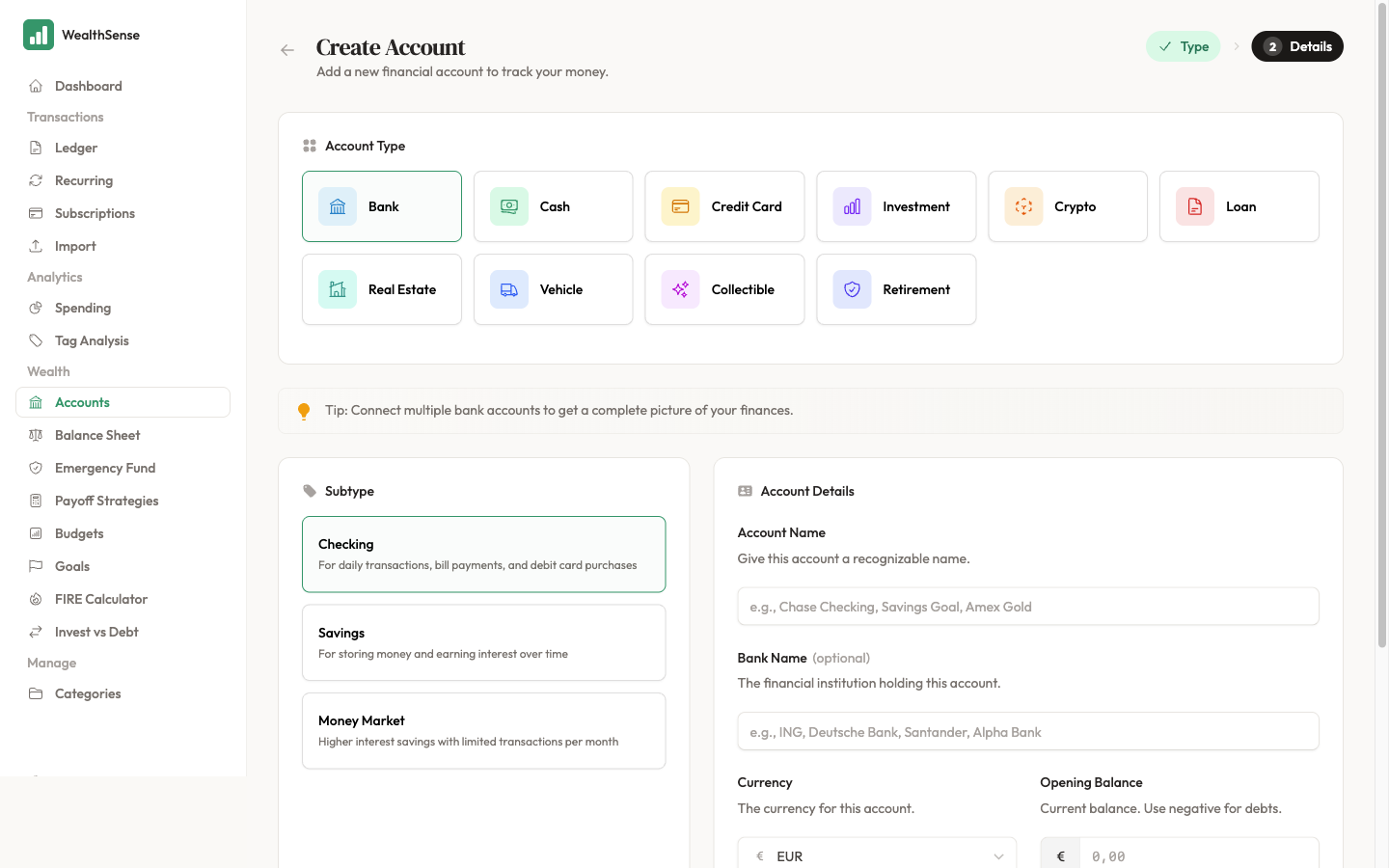Click the Goals flag icon
The height and width of the screenshot is (868, 1389).
coord(36,566)
